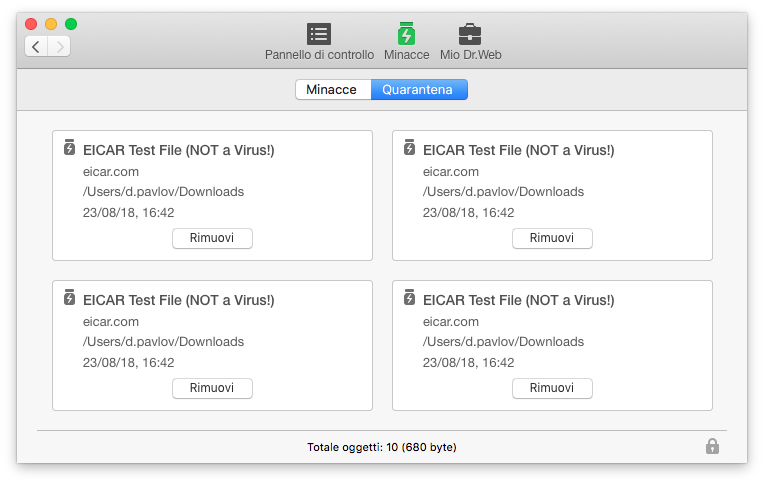
Task: Click the lock icon at bottom right
Action: [x=712, y=446]
